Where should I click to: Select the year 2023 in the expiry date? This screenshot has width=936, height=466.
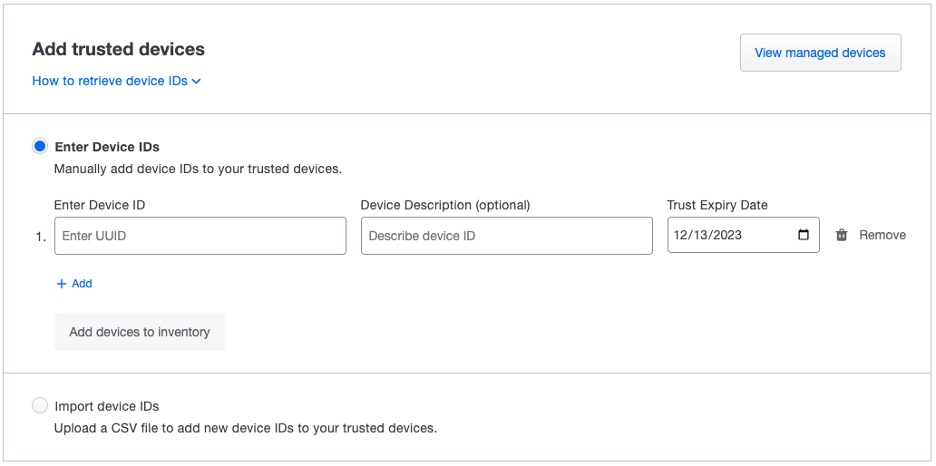click(x=732, y=236)
